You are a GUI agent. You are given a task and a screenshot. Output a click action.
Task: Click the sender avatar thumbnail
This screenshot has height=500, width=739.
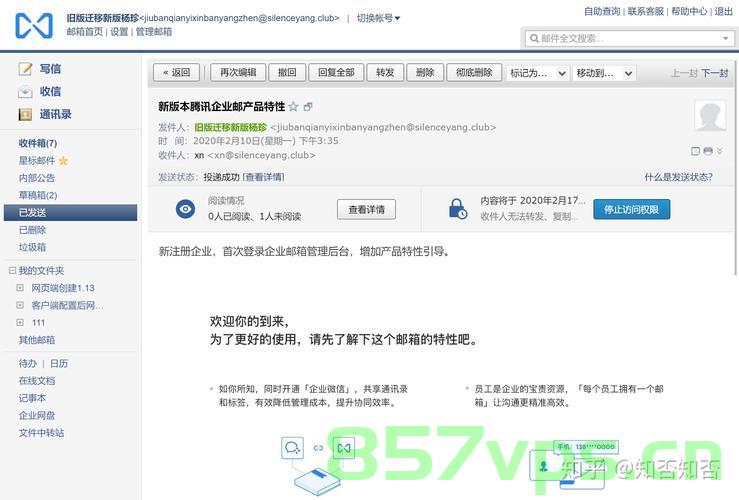coord(710,115)
